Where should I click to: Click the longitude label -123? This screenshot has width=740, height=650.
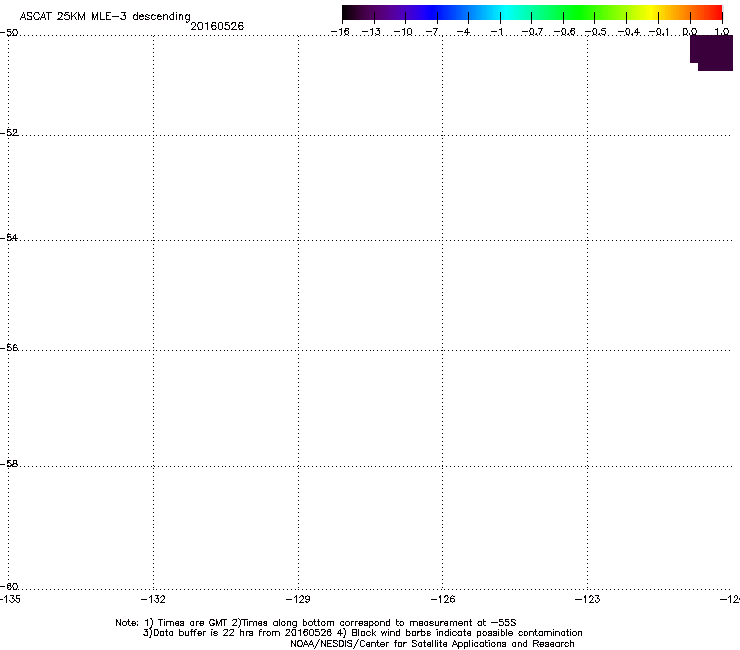588,599
